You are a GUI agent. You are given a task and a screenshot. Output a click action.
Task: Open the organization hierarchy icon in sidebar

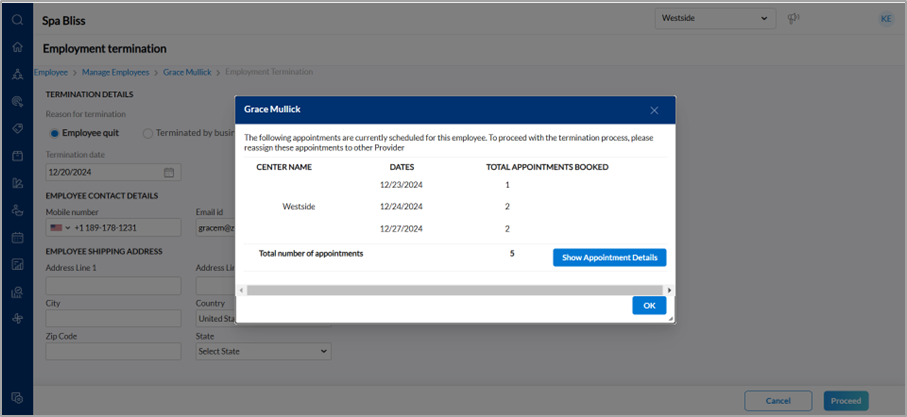[x=17, y=75]
